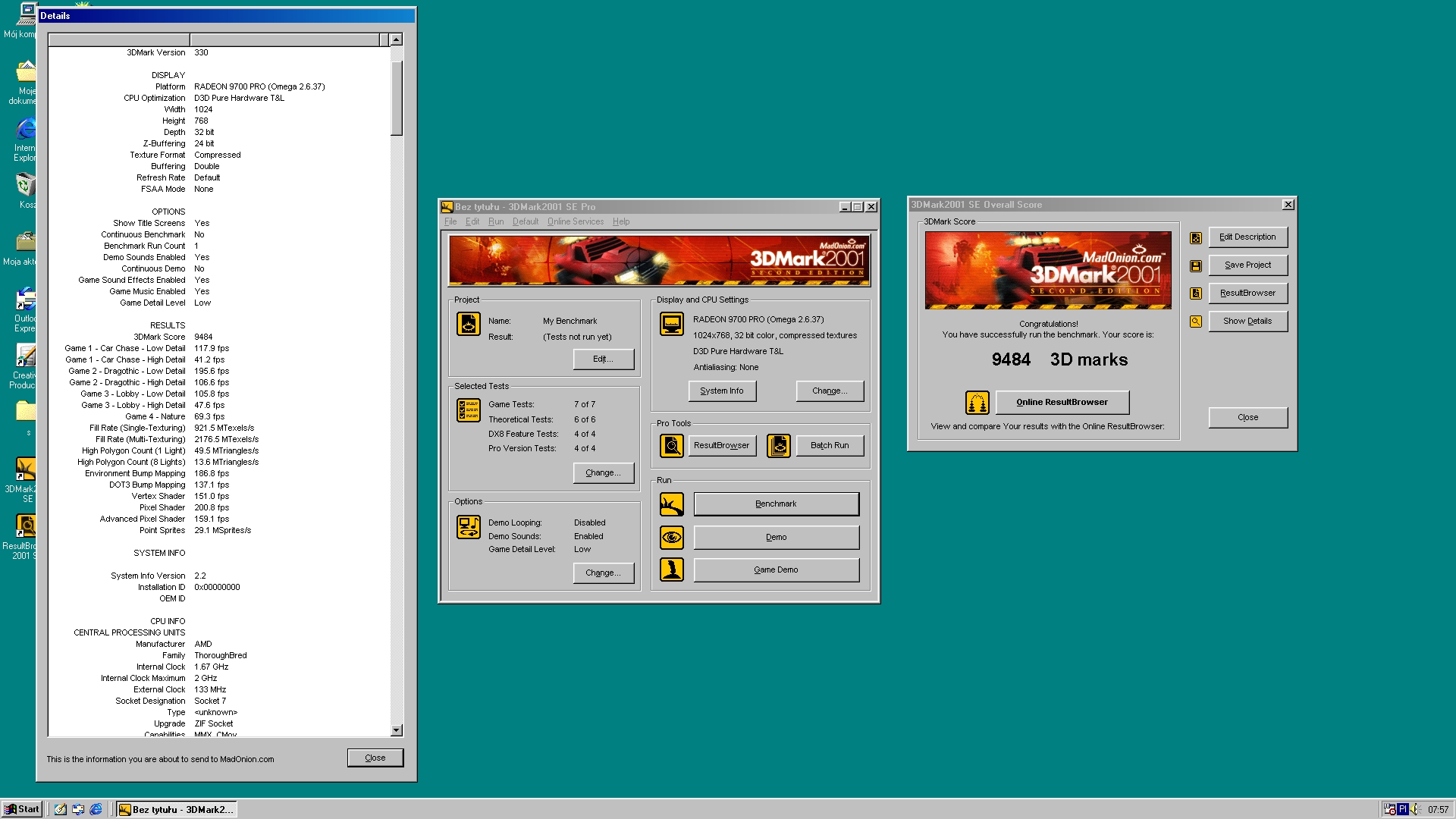The image size is (1456, 819).
Task: Start the Benchmark run
Action: point(777,504)
